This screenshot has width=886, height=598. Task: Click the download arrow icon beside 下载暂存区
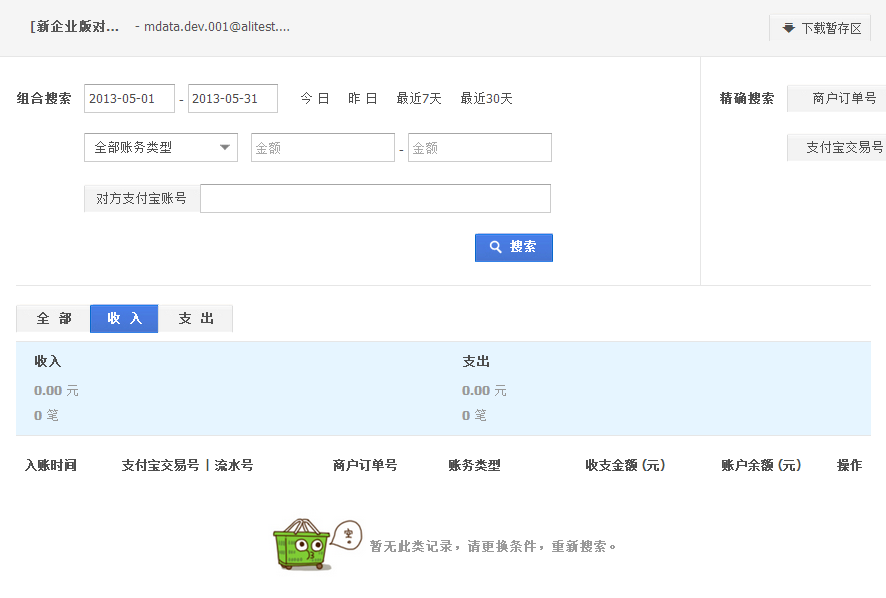pos(788,28)
